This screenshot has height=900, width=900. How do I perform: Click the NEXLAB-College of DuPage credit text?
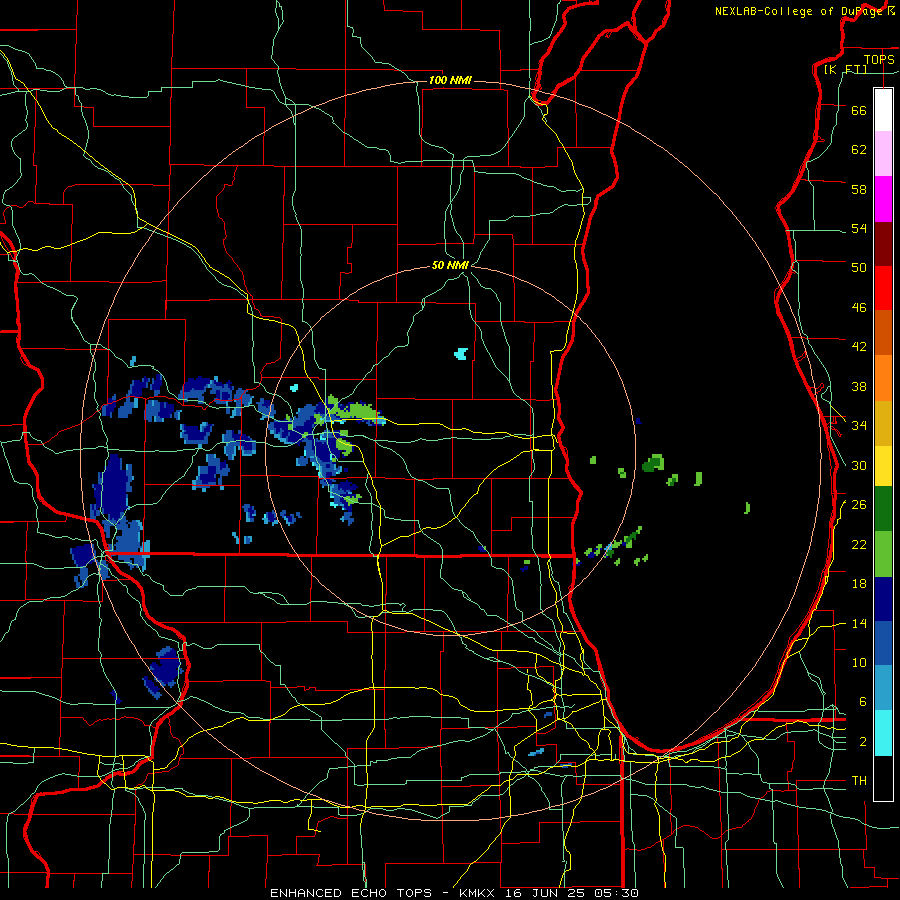805,11
